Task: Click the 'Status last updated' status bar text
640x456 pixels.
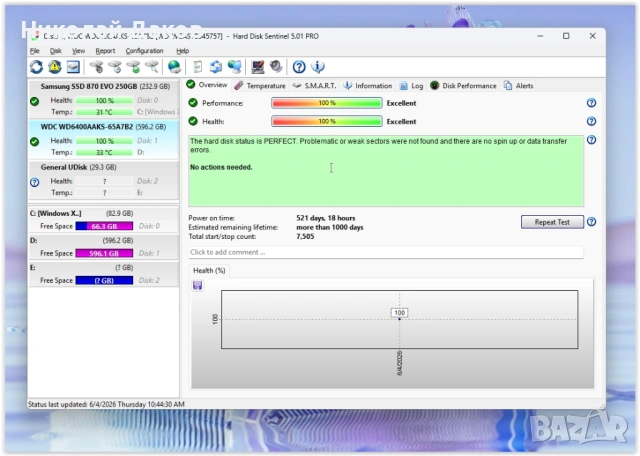Action: (106, 404)
